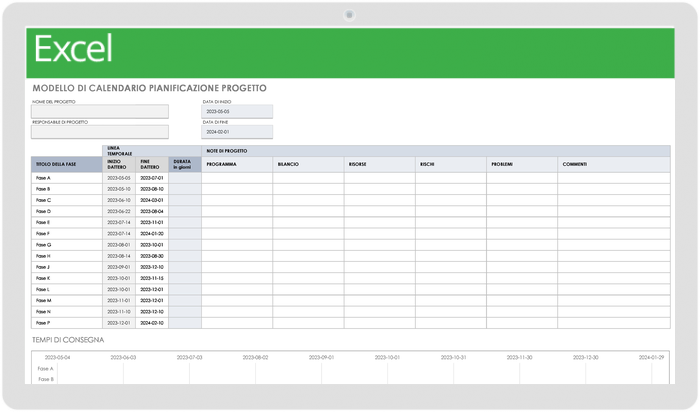Click the 'Fase J' table cell
This screenshot has height=412, width=700.
(67, 267)
